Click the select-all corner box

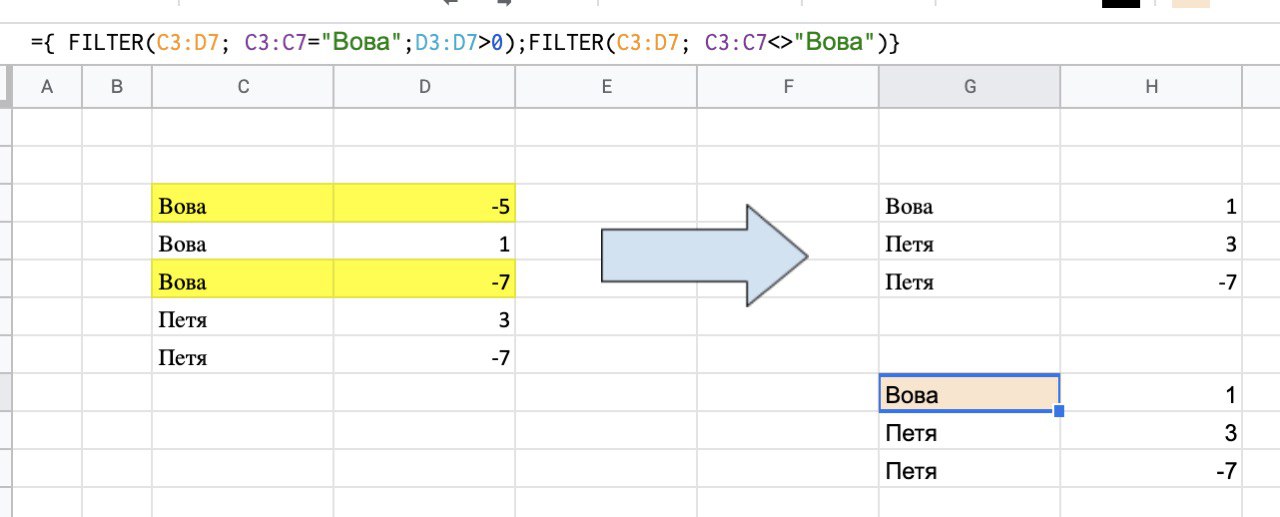(5, 87)
